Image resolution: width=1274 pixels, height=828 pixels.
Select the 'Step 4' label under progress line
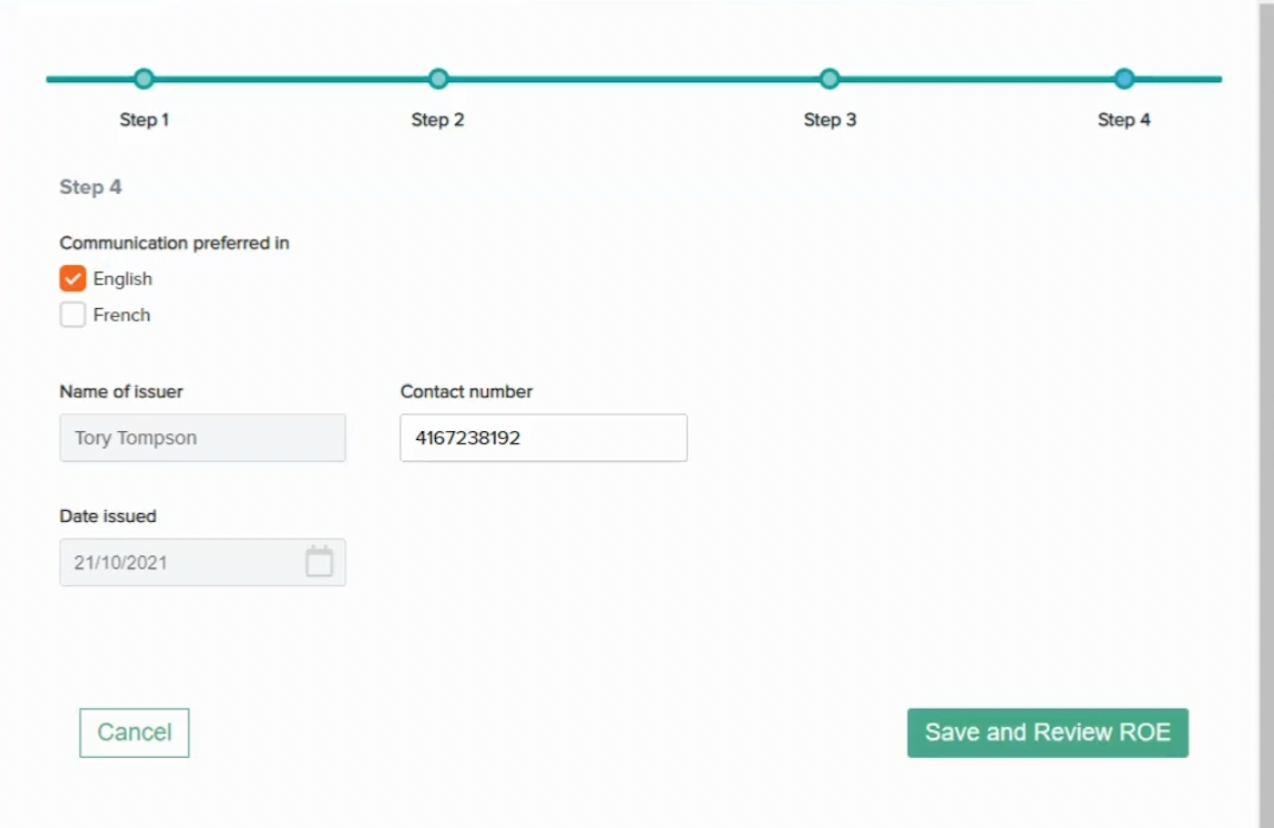[1124, 120]
